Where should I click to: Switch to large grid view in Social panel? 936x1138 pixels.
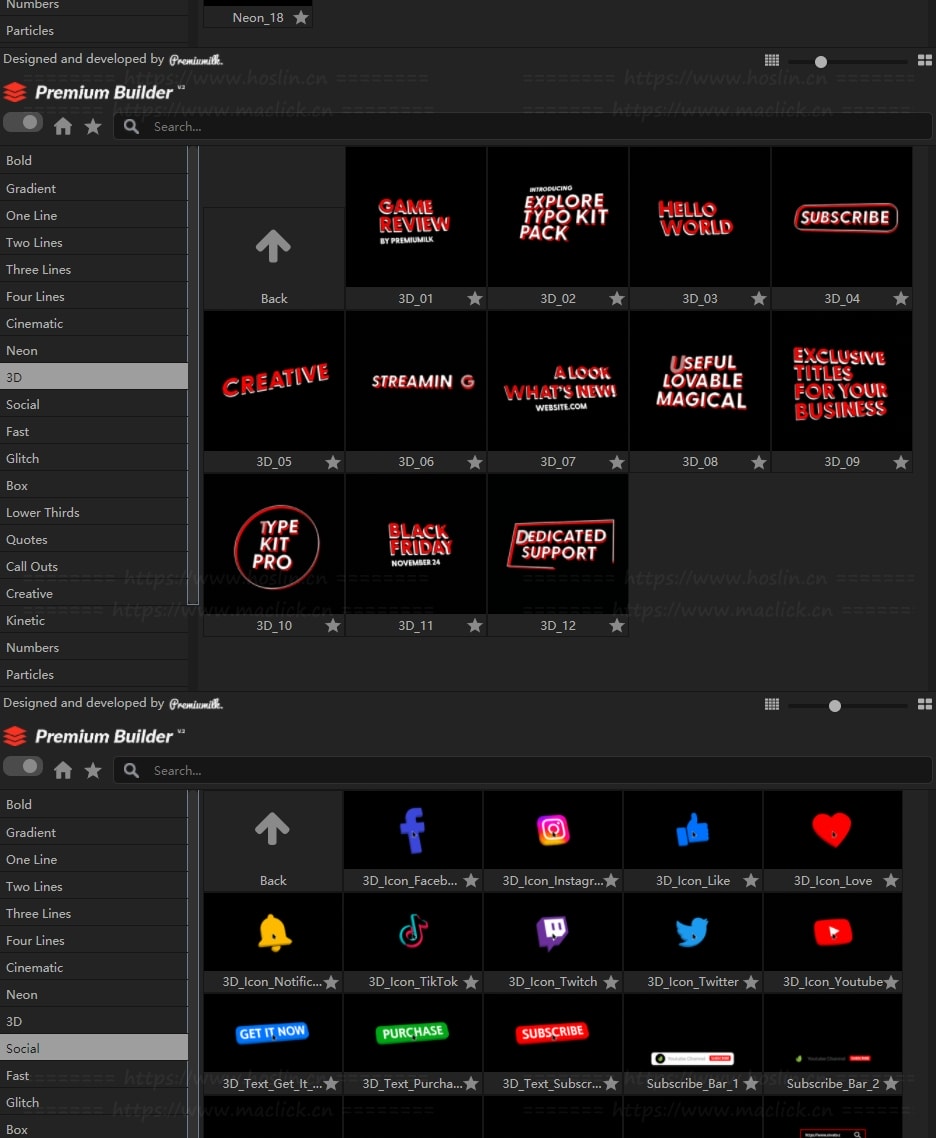(x=925, y=704)
